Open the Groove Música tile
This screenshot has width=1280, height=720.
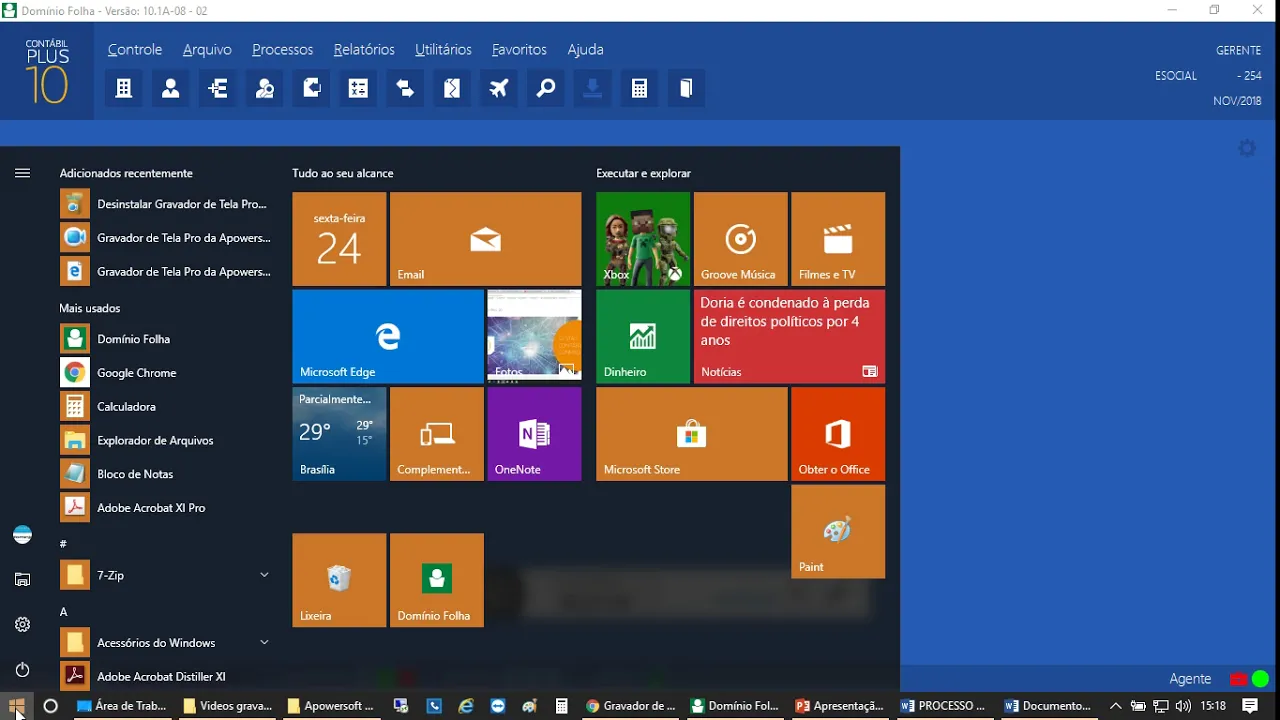pos(740,239)
